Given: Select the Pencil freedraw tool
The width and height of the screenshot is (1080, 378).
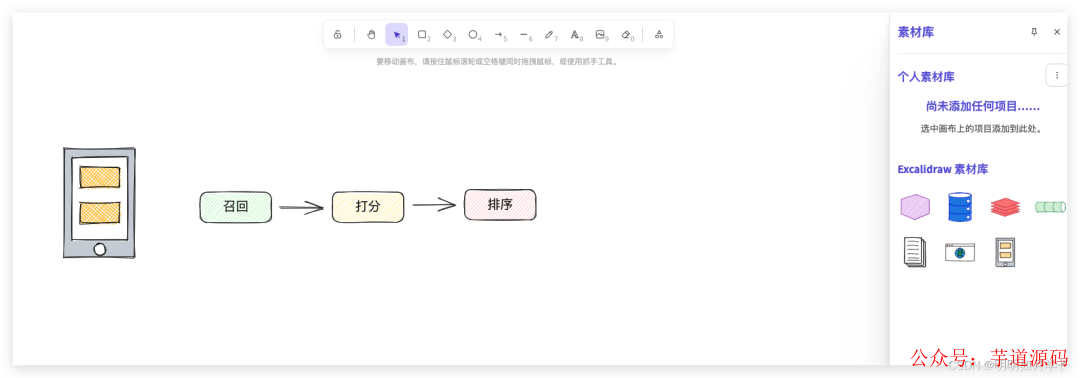Looking at the screenshot, I should (x=550, y=34).
